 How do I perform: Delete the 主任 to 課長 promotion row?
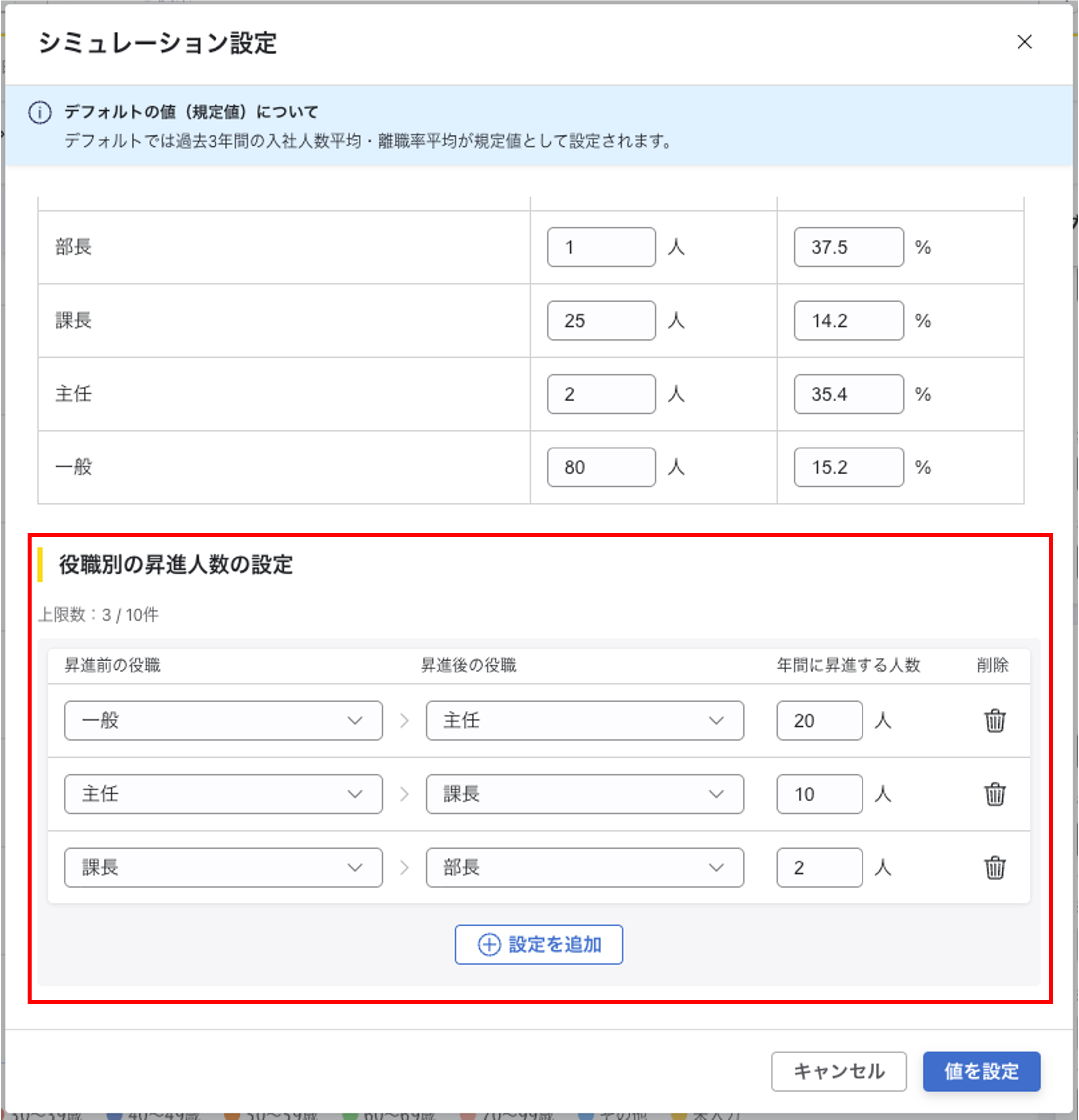click(994, 794)
